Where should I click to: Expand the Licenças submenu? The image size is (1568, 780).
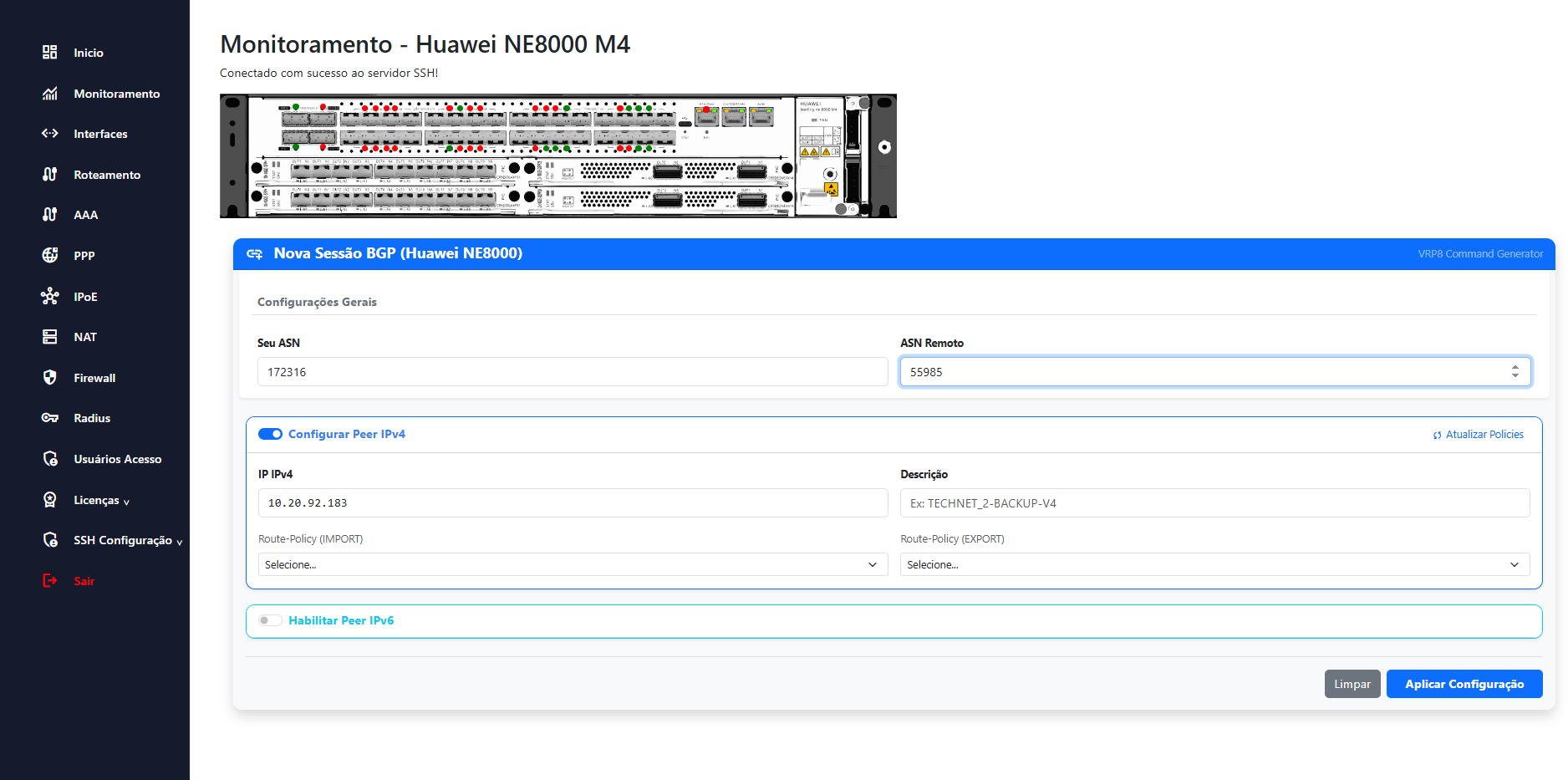[126, 502]
